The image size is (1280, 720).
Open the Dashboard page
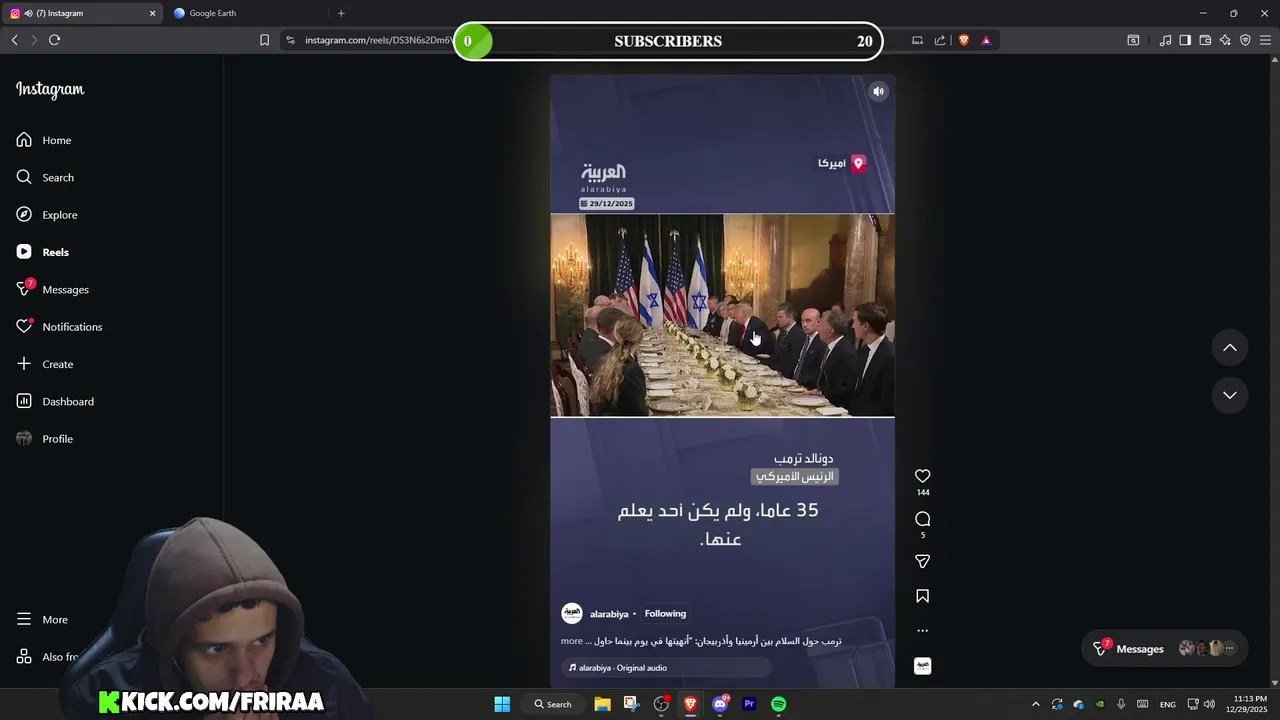click(56, 401)
